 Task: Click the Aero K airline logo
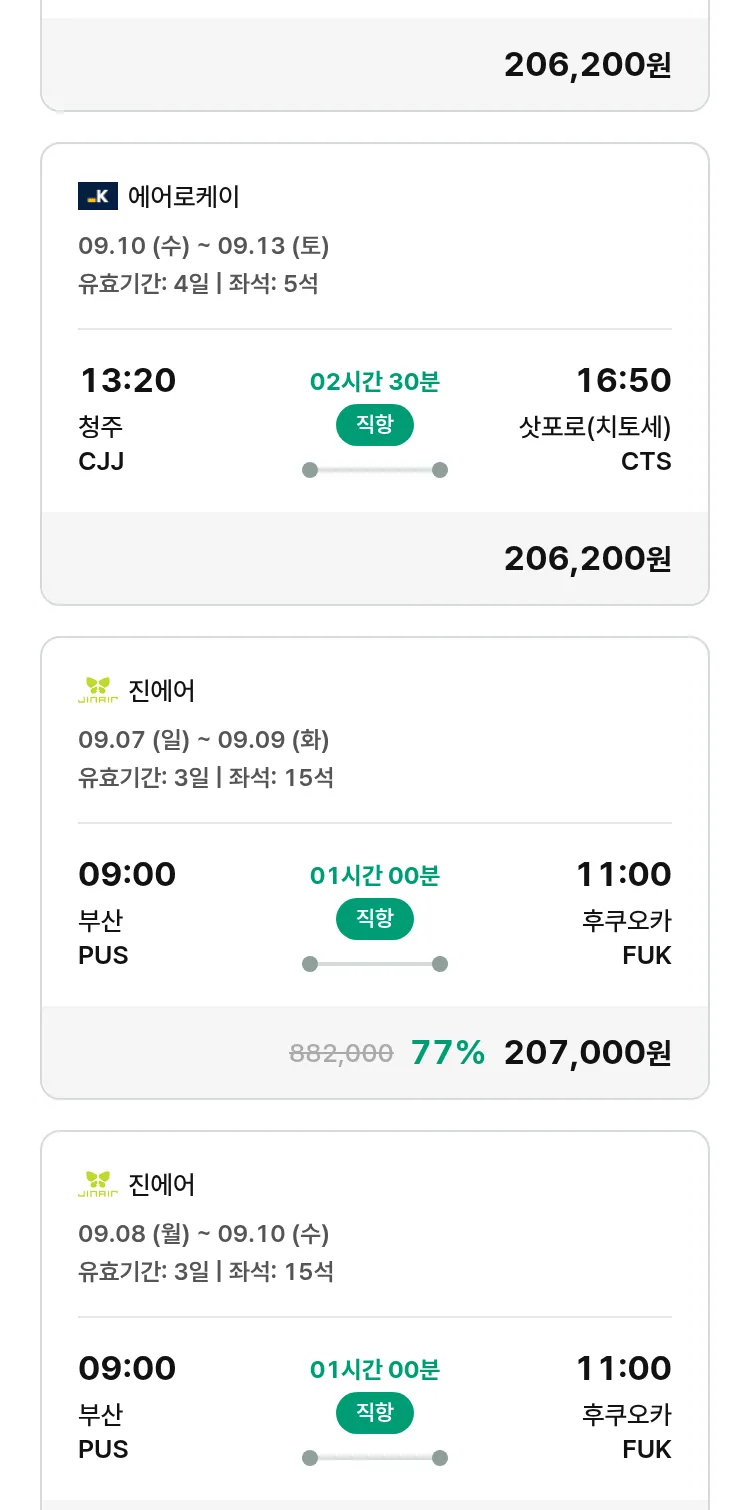[x=98, y=196]
